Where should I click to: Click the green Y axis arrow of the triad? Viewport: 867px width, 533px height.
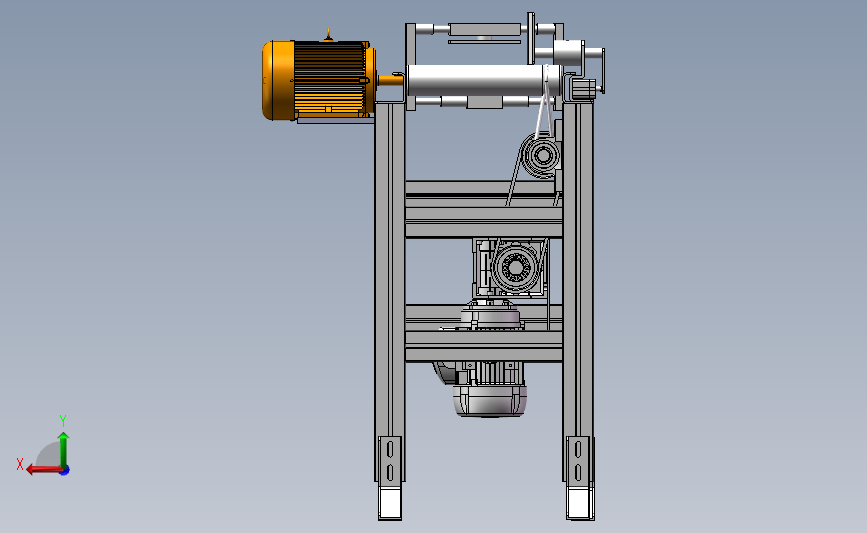[x=63, y=450]
